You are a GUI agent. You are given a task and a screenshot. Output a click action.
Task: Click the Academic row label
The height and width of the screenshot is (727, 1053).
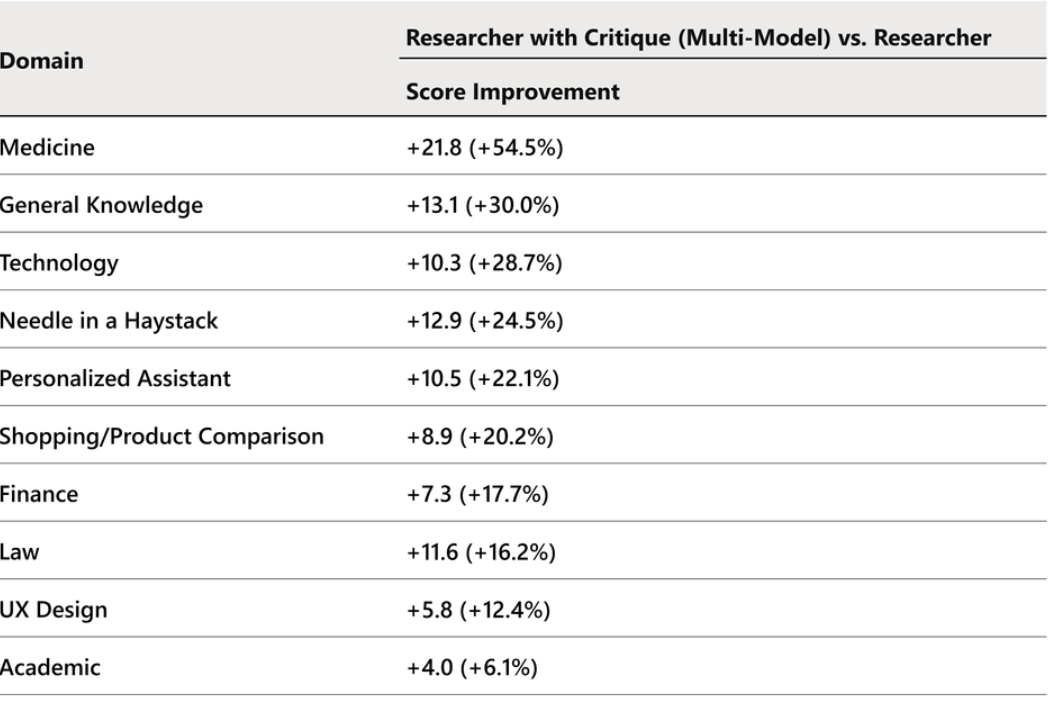pos(51,668)
